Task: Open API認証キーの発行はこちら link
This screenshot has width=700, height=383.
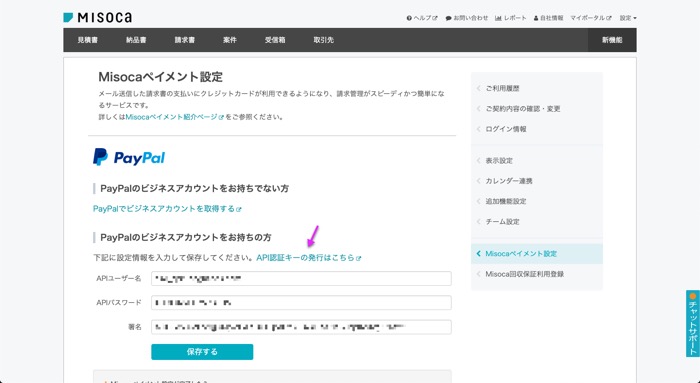Action: point(308,258)
